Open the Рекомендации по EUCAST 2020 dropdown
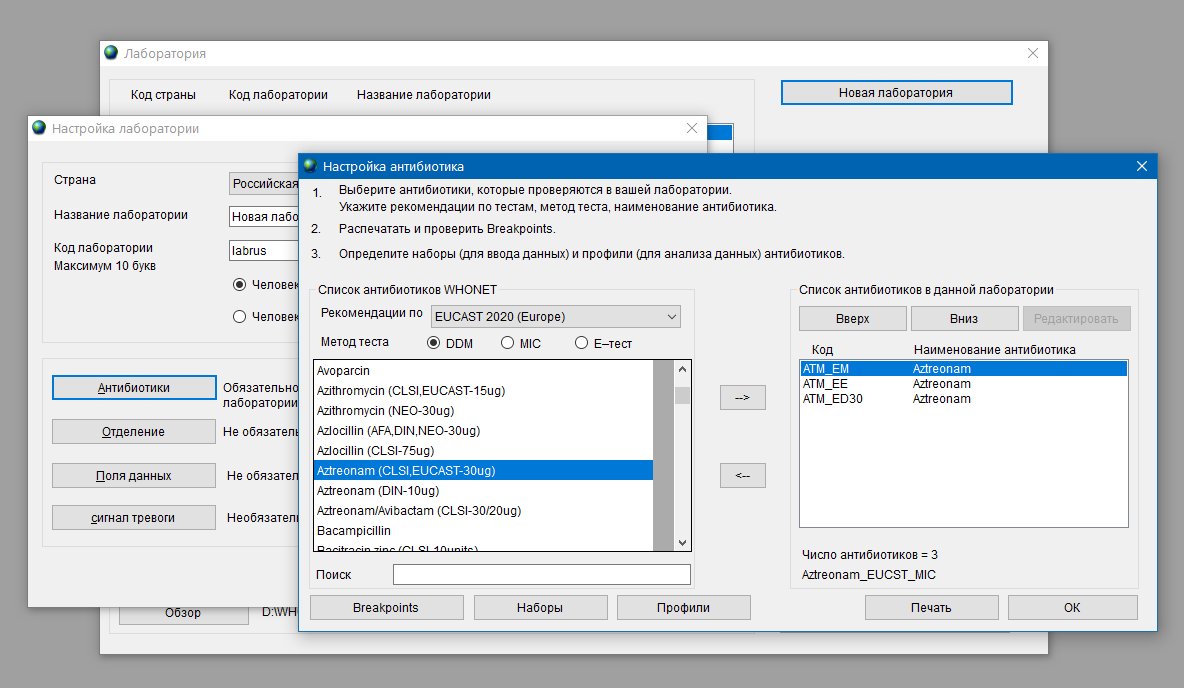This screenshot has height=688, width=1184. tap(556, 316)
